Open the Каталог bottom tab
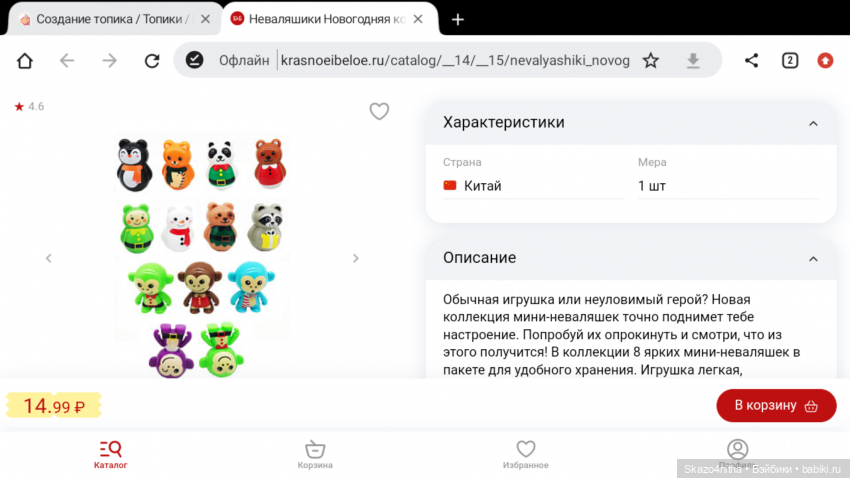This screenshot has width=850, height=478. 111,454
